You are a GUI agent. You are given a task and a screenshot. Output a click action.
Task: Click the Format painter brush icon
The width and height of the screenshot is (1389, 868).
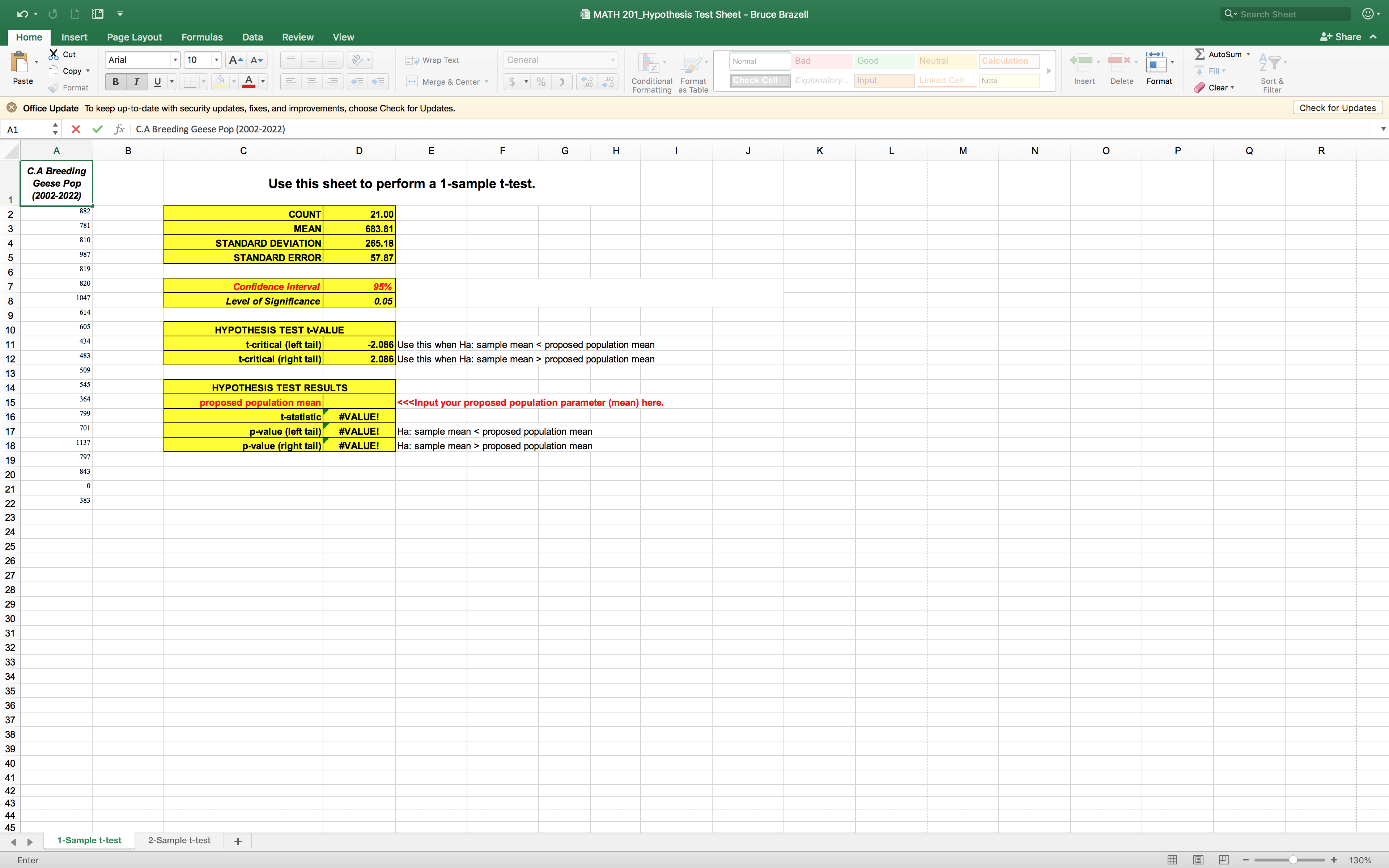tap(54, 88)
